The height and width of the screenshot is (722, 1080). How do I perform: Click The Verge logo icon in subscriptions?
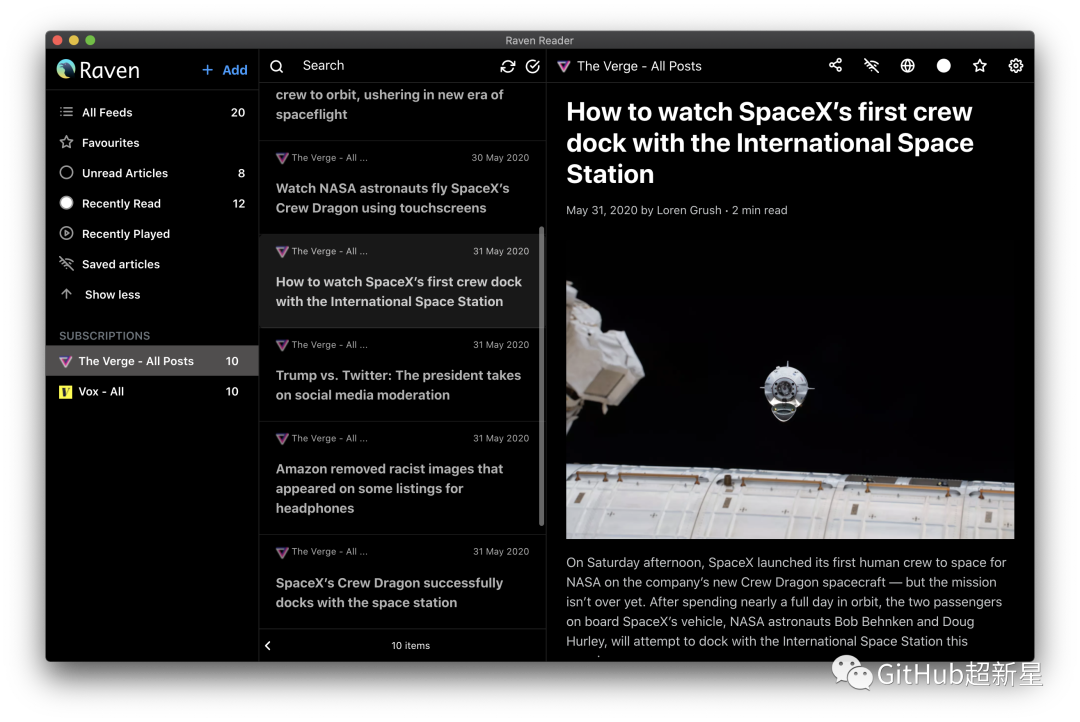[x=65, y=362]
